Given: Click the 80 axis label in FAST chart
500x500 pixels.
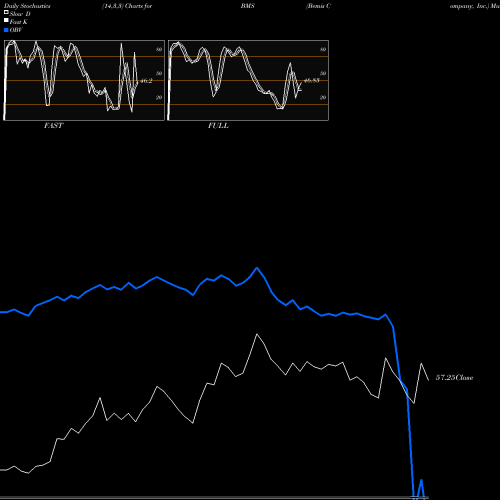Looking at the screenshot, I should (x=159, y=49).
